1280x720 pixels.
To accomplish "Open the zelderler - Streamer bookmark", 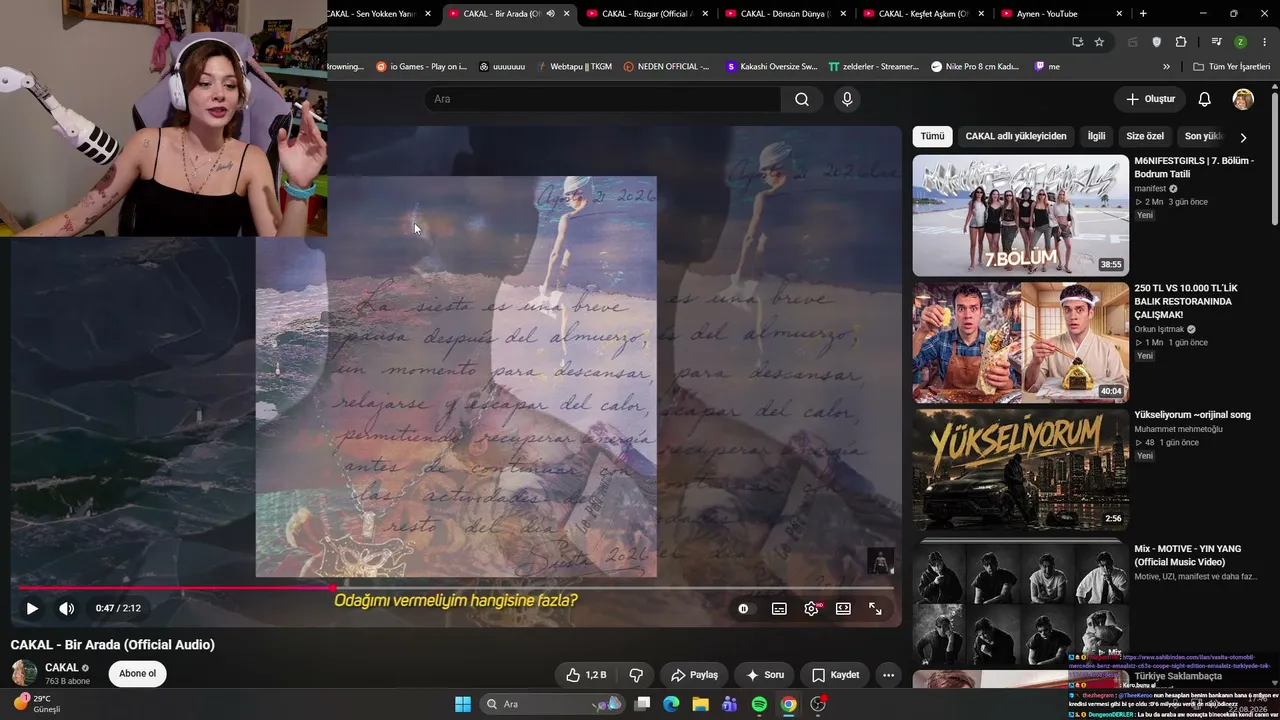I will [x=873, y=67].
